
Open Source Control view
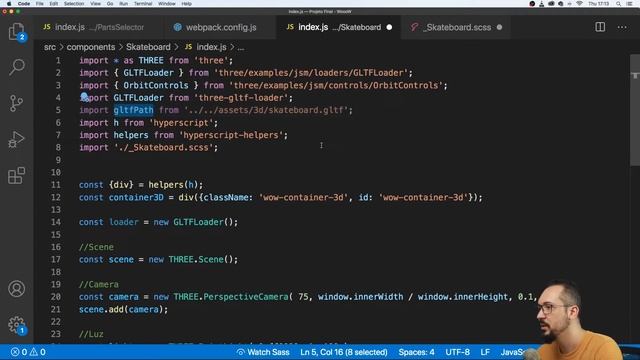point(16,103)
